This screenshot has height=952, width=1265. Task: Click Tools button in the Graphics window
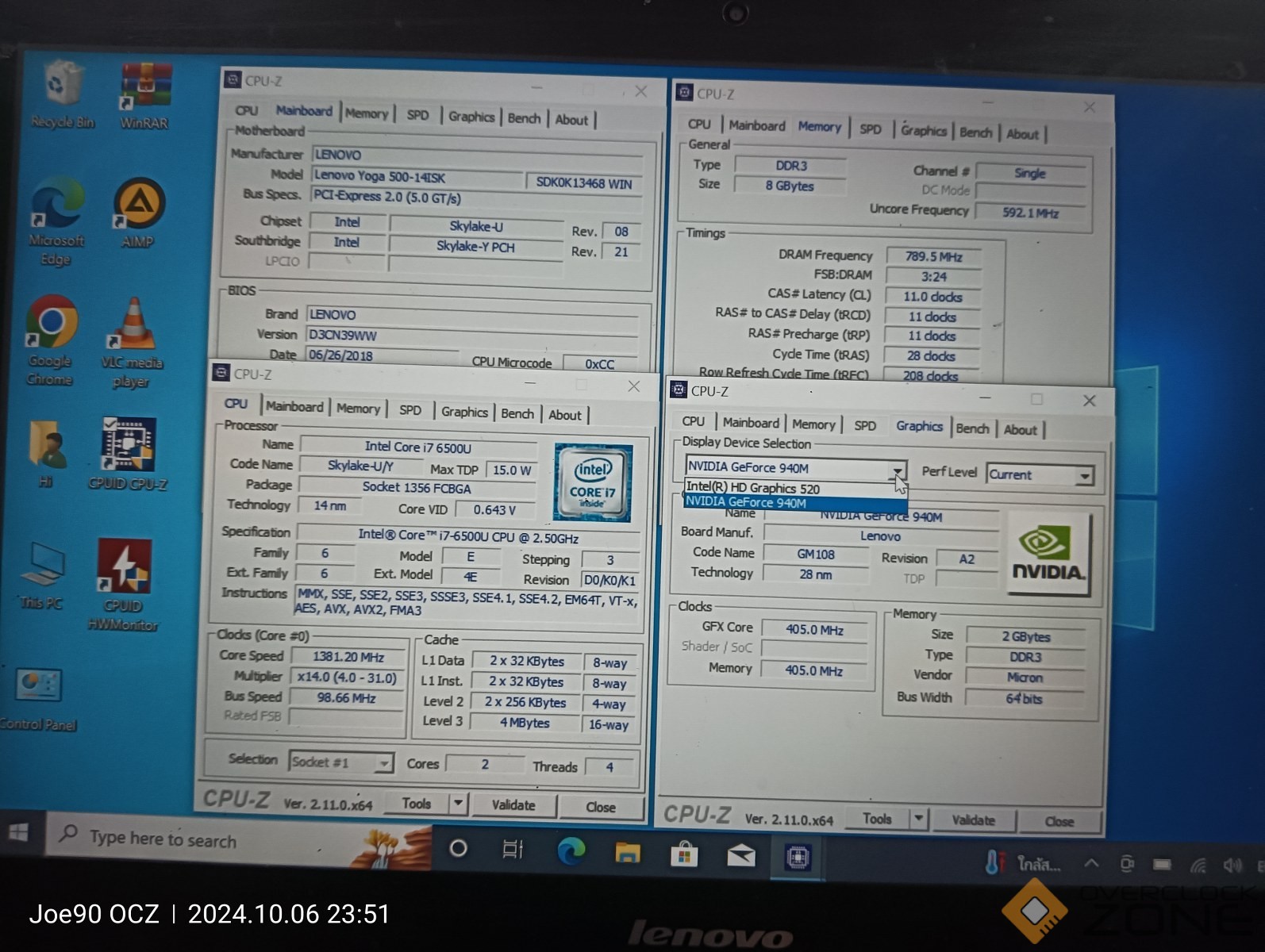(877, 818)
